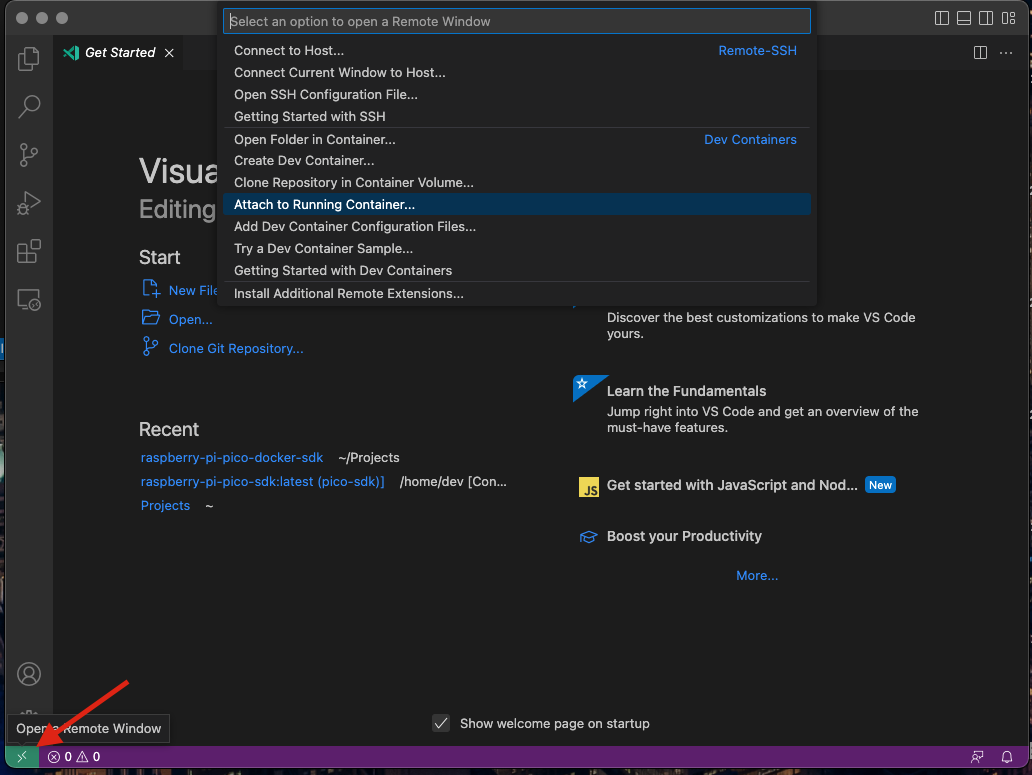The width and height of the screenshot is (1032, 775).
Task: Select Install Additional Remote Extensions...
Action: tap(517, 293)
